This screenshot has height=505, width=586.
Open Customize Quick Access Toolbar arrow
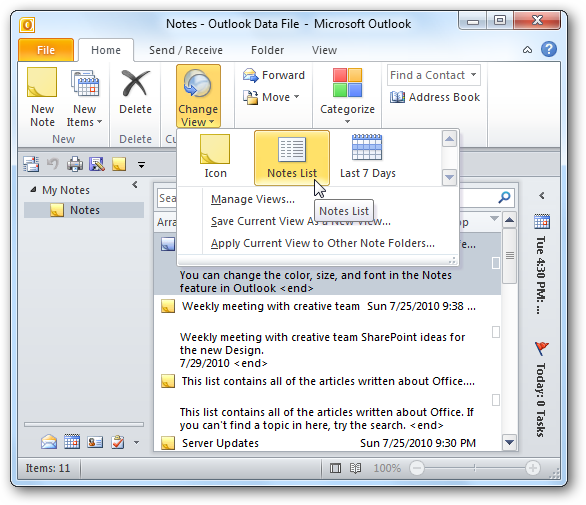[x=141, y=164]
